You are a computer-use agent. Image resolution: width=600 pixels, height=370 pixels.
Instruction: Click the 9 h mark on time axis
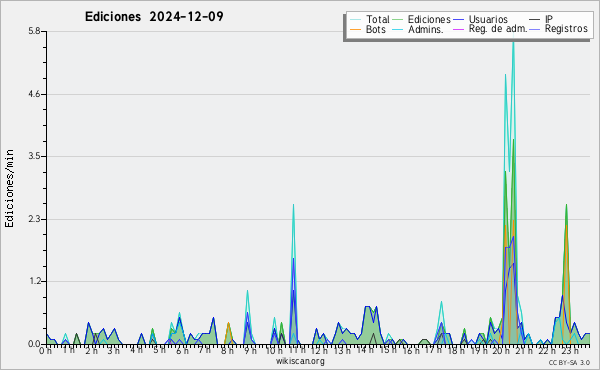[250, 350]
